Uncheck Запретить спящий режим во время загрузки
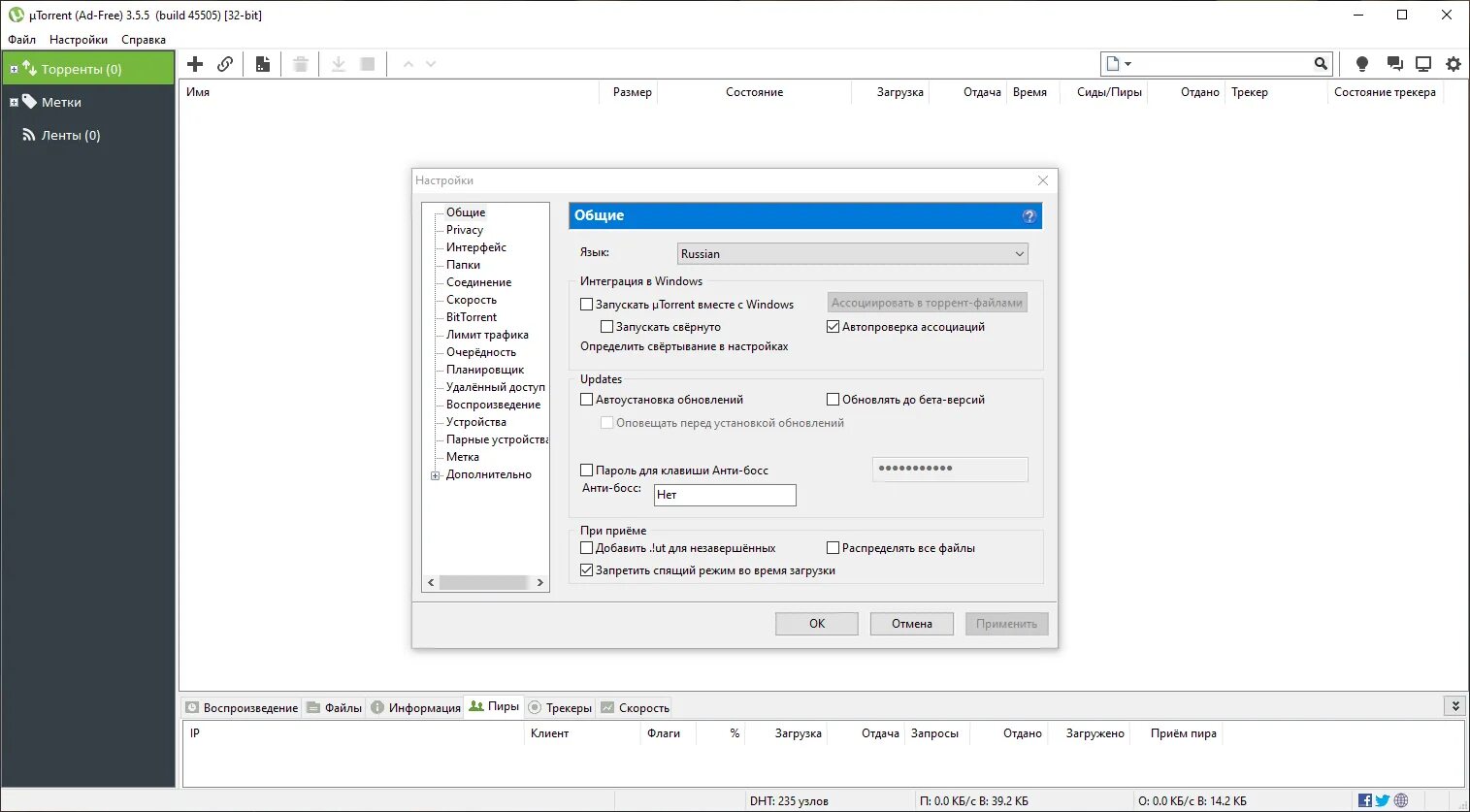The height and width of the screenshot is (812, 1470). coord(586,570)
